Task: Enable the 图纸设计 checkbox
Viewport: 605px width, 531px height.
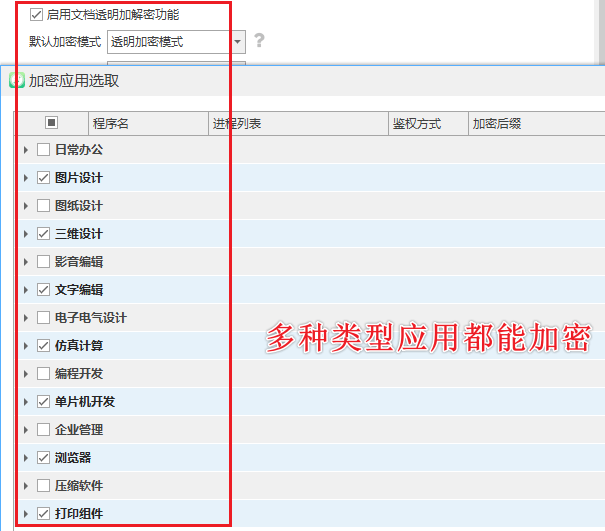Action: 43,206
